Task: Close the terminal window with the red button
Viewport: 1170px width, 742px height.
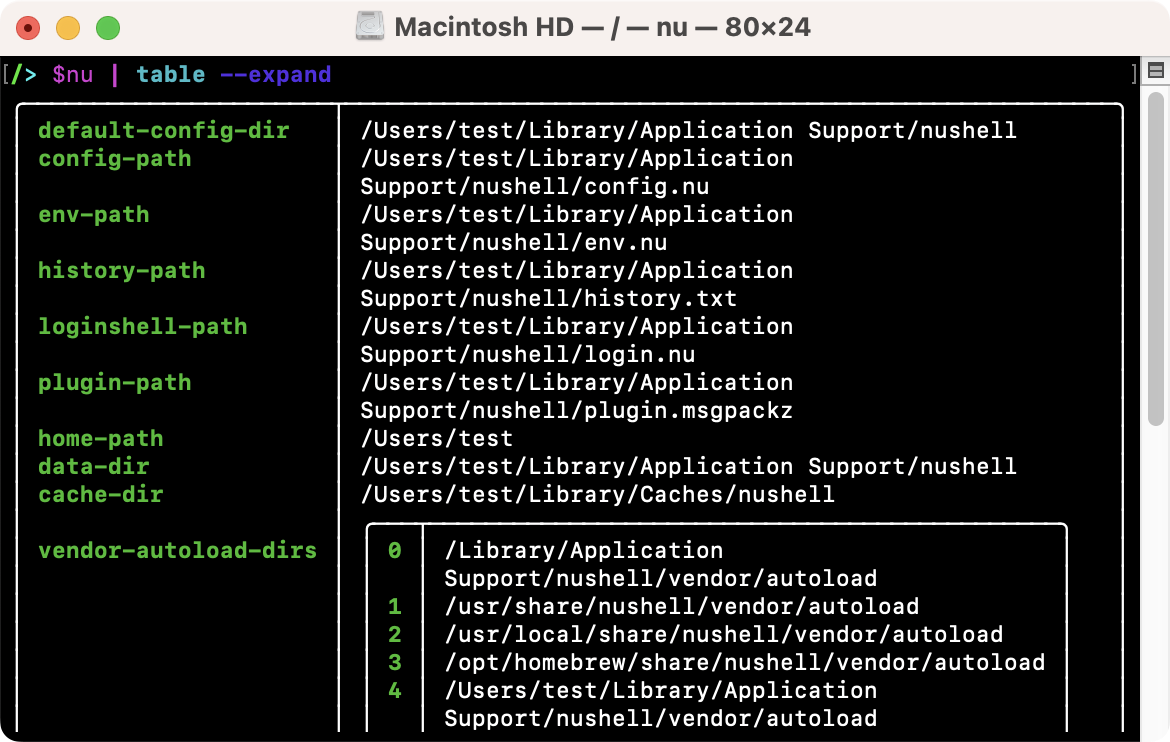Action: click(x=28, y=28)
